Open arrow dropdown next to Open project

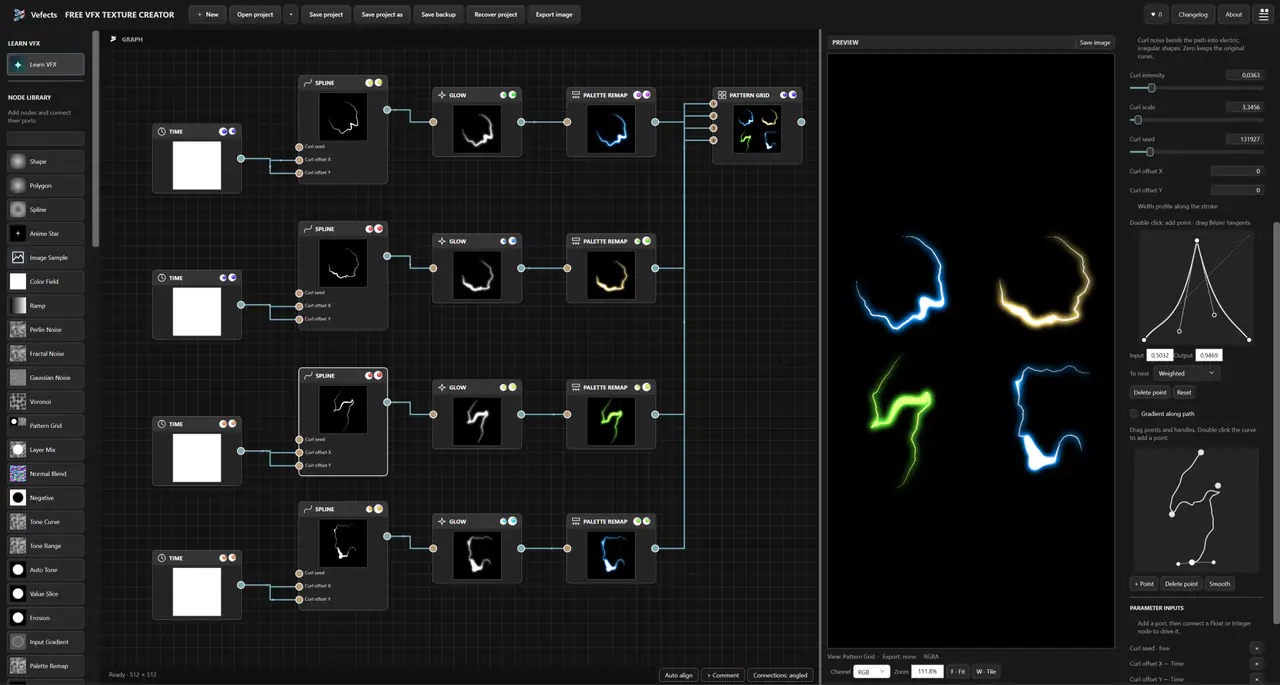click(290, 15)
